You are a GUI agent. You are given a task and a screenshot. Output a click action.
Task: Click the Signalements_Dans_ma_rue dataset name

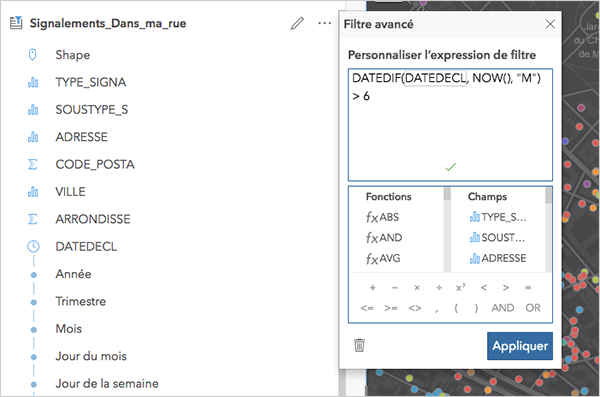[x=108, y=23]
